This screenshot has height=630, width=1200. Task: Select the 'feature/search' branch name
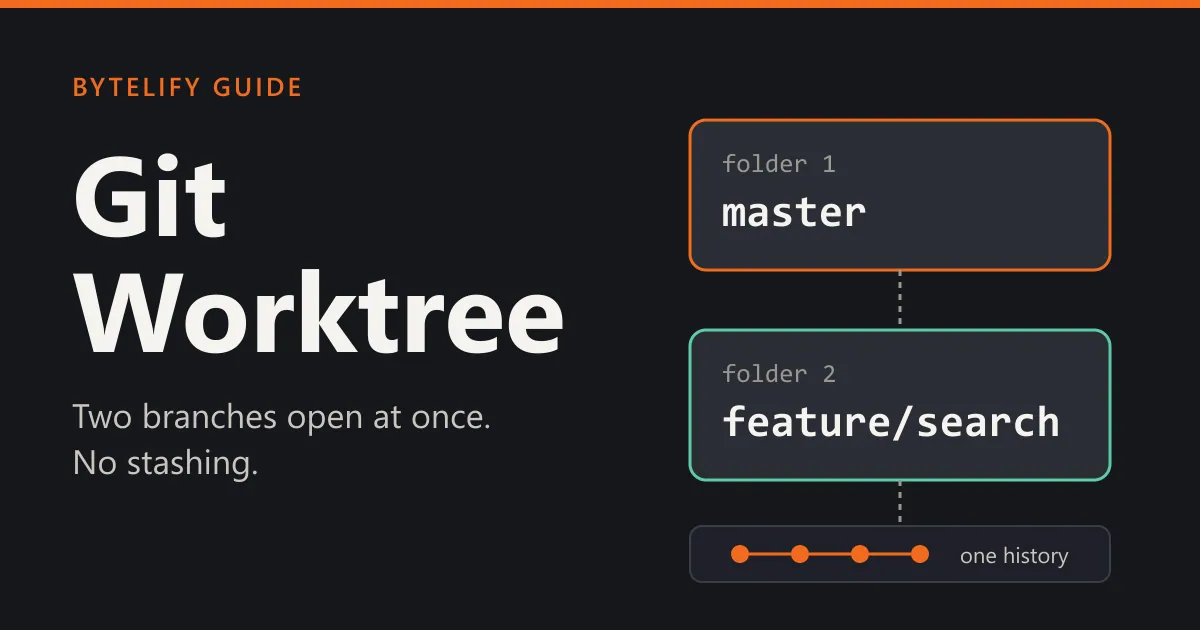point(890,422)
